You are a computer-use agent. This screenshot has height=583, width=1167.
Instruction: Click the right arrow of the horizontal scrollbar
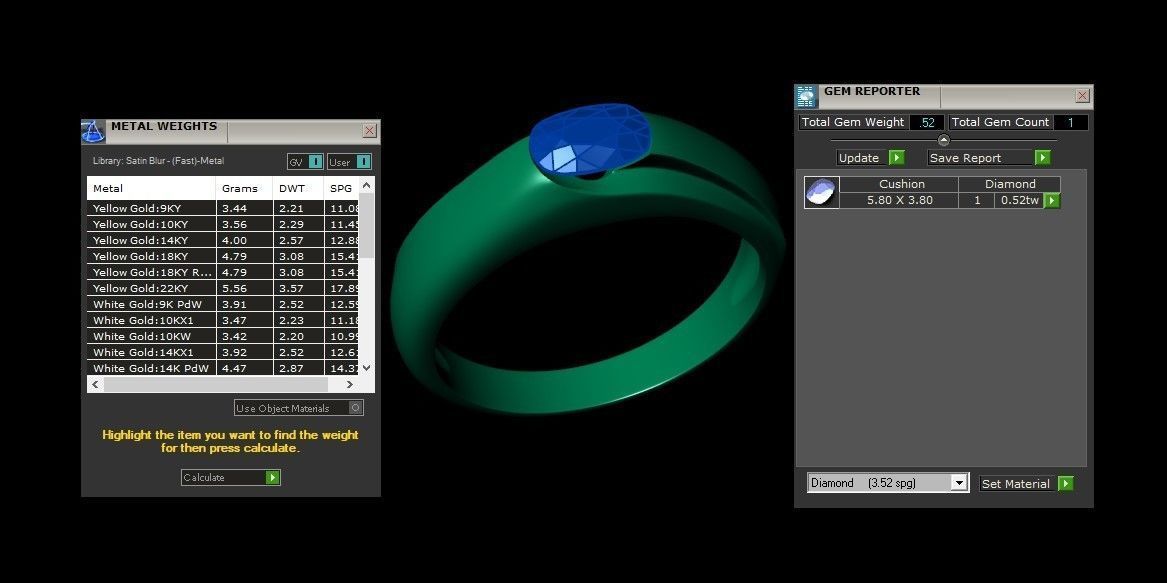(349, 384)
